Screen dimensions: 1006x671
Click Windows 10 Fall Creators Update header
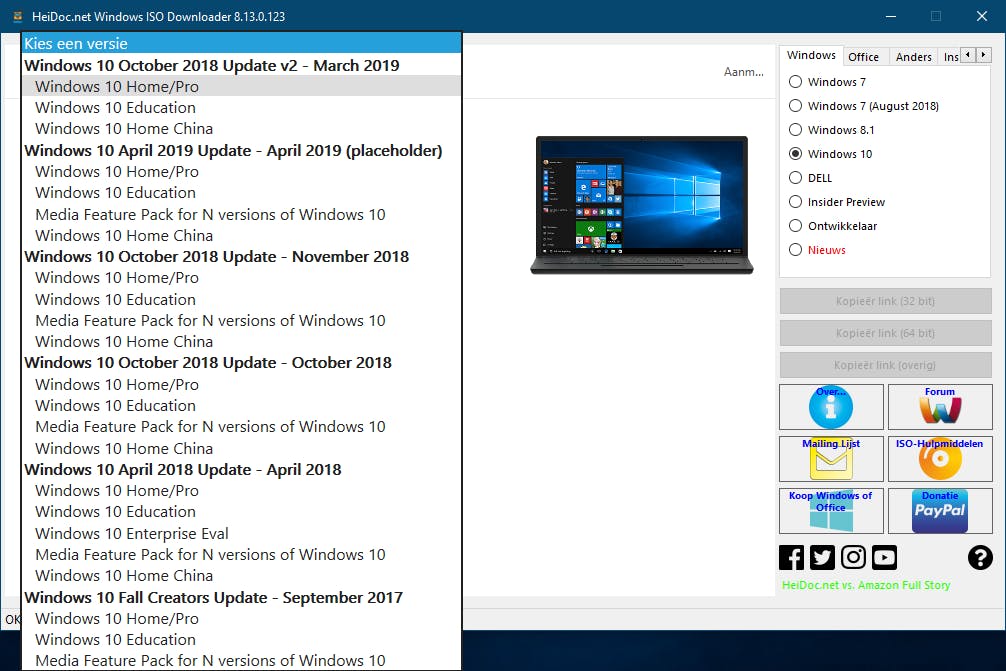pyautogui.click(x=241, y=597)
